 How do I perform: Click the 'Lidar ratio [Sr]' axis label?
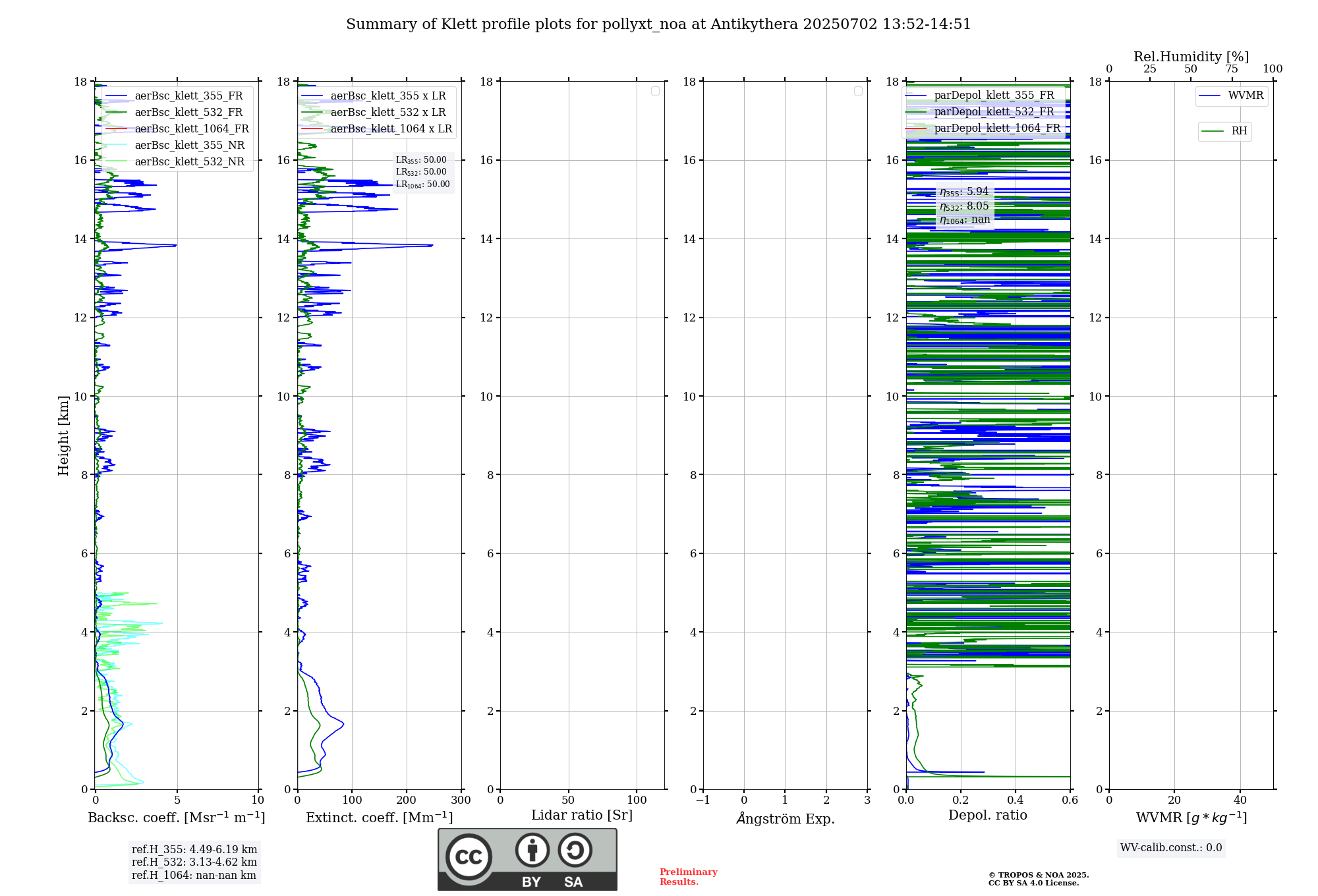pos(582,816)
